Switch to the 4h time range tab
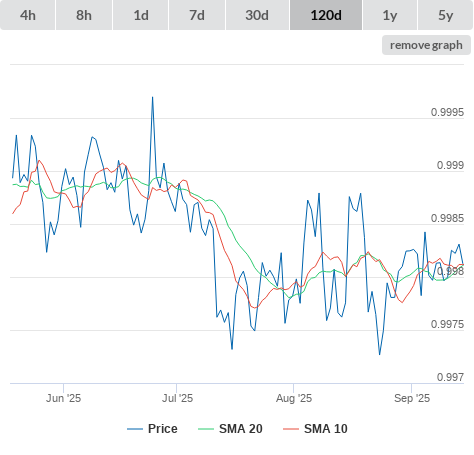The height and width of the screenshot is (455, 474). (x=28, y=15)
